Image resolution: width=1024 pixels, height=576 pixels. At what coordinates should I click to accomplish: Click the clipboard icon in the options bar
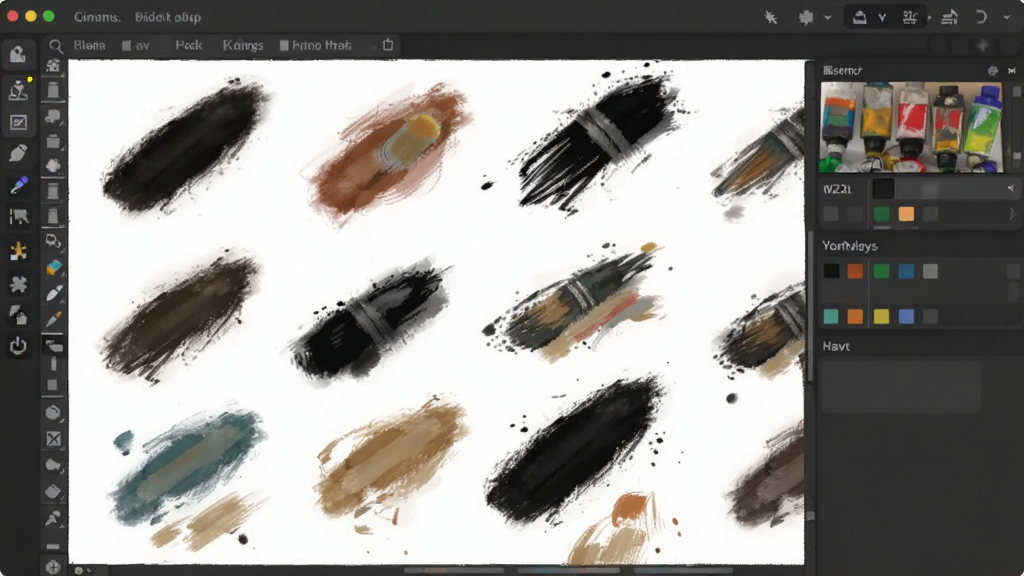coord(388,45)
